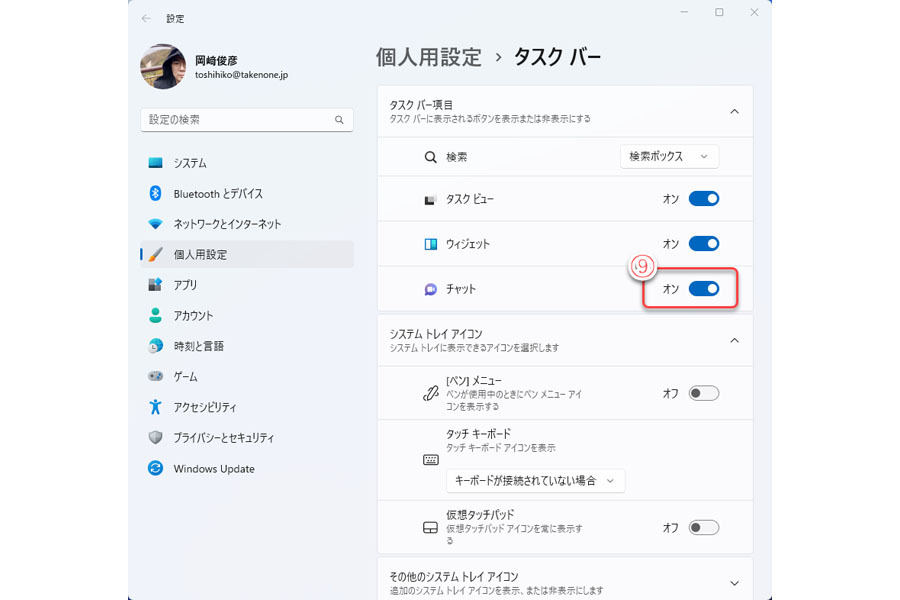Click the 時刻と言語 clock globe icon
This screenshot has width=900, height=600.
[x=156, y=346]
